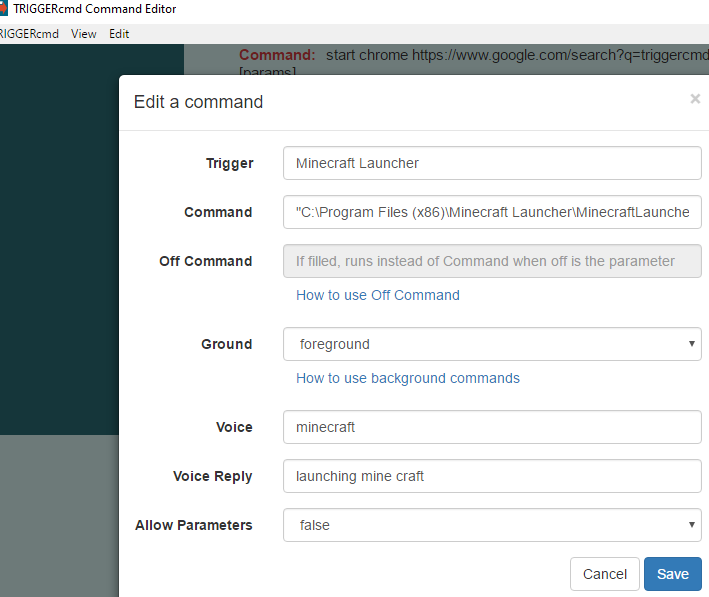The image size is (709, 597).
Task: Click the Voice Reply label
Action: click(213, 476)
